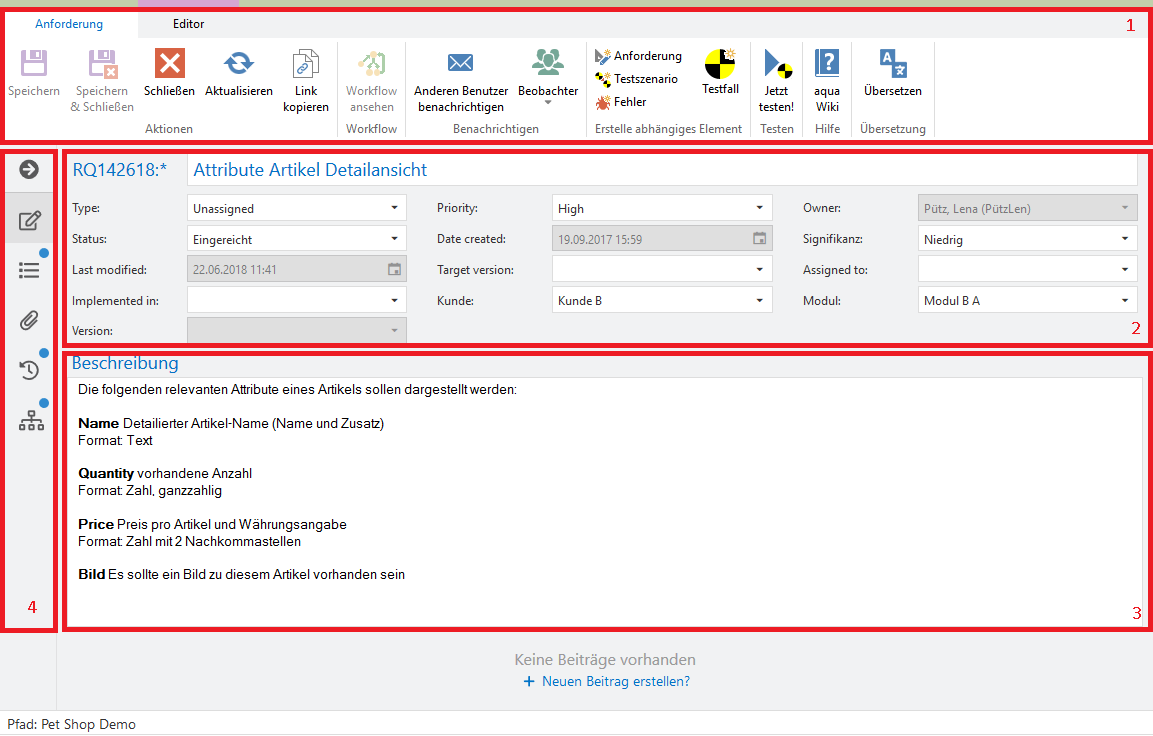Click the requirement title text field

tap(660, 170)
